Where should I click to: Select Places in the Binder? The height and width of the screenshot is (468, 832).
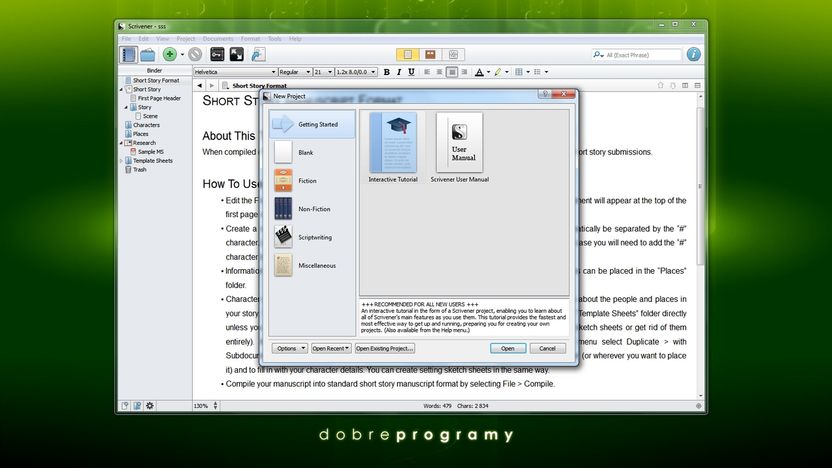pyautogui.click(x=141, y=134)
